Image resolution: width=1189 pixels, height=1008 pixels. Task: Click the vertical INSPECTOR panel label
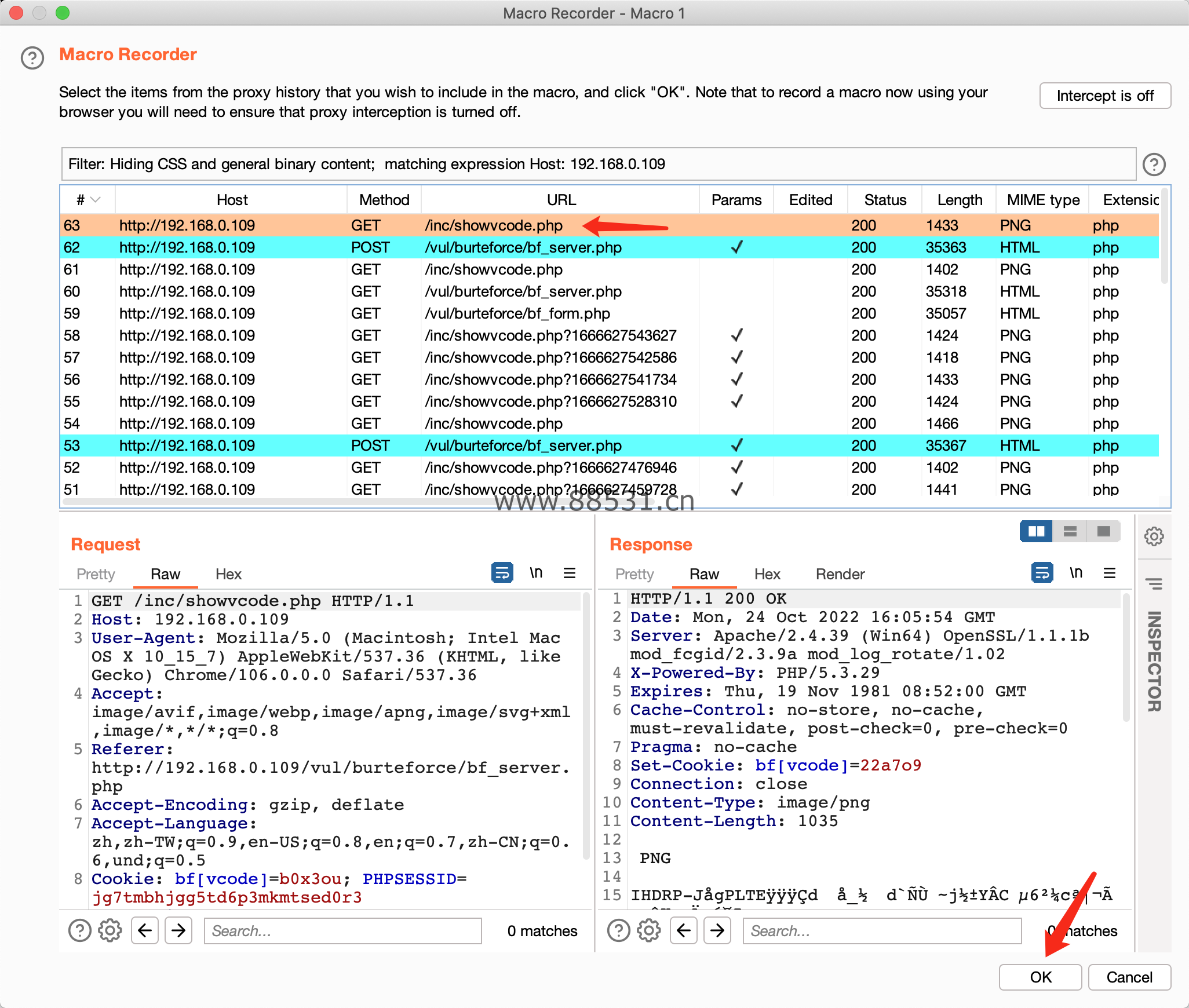pos(1154,661)
